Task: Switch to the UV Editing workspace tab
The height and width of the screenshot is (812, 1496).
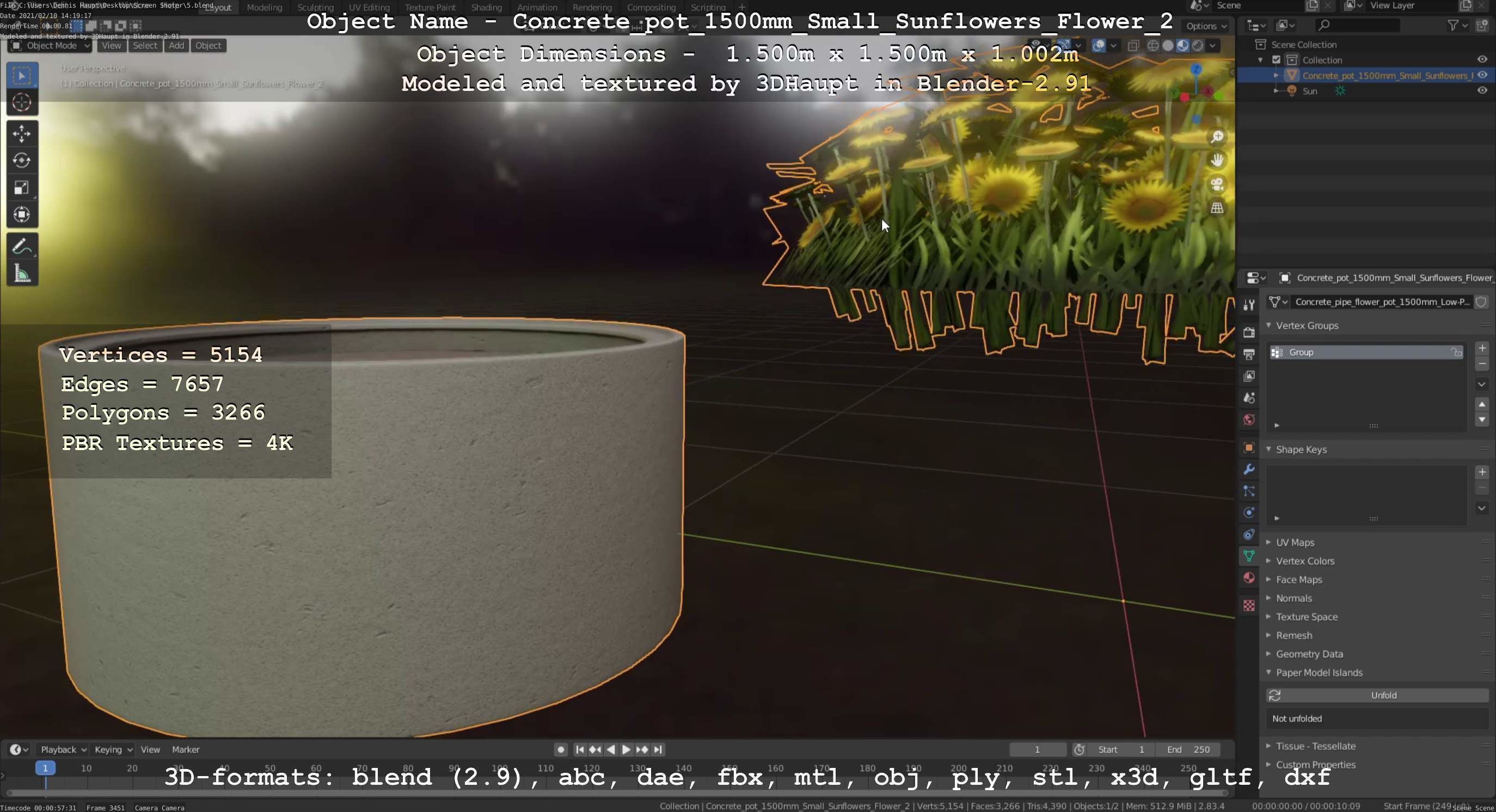Action: [x=369, y=8]
